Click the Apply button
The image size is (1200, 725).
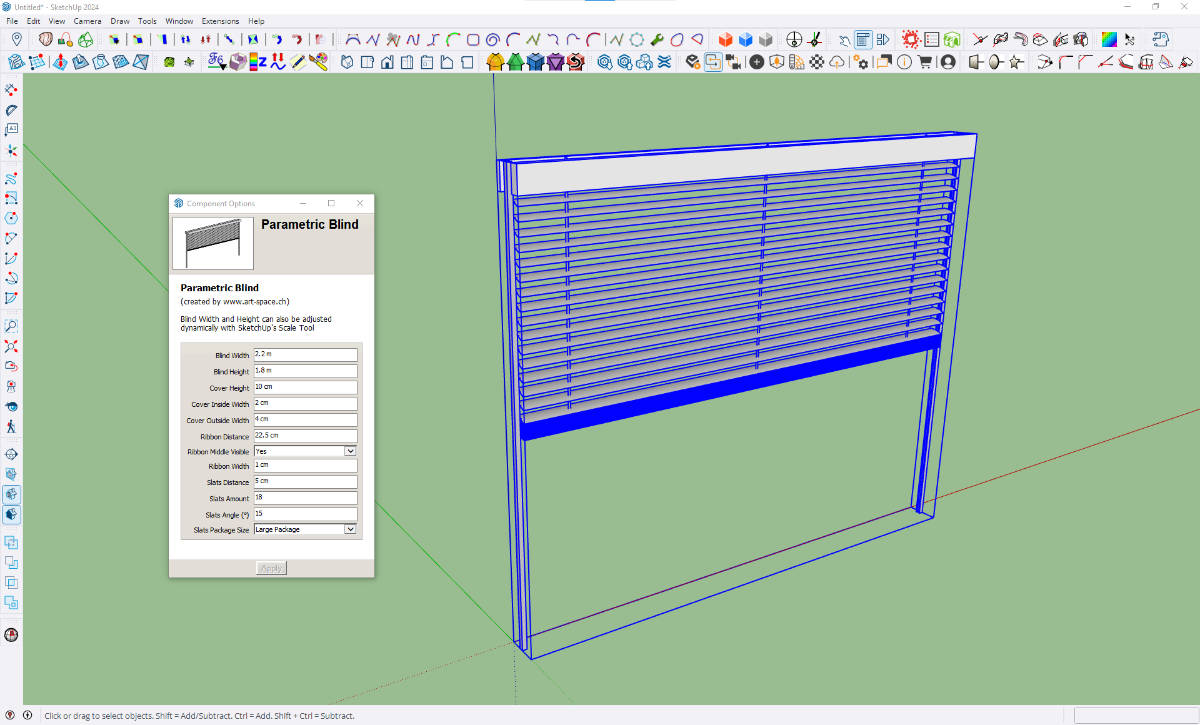(x=271, y=568)
